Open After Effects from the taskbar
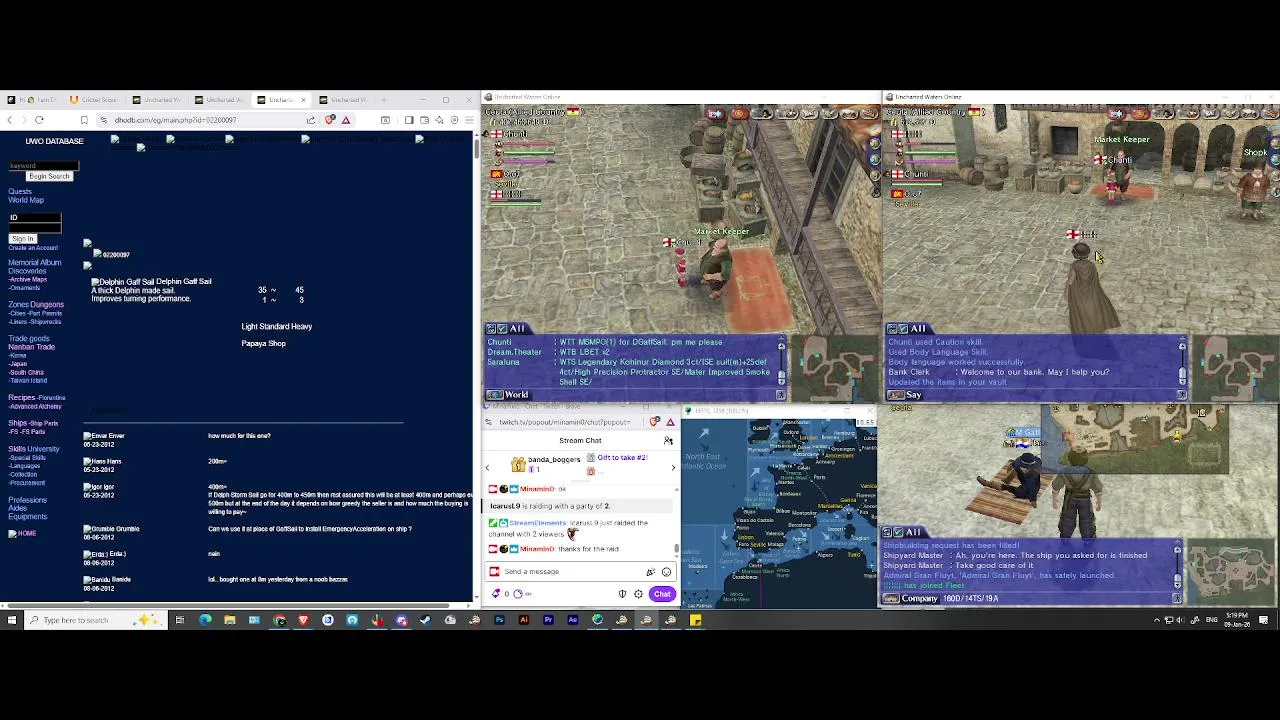 click(x=572, y=620)
